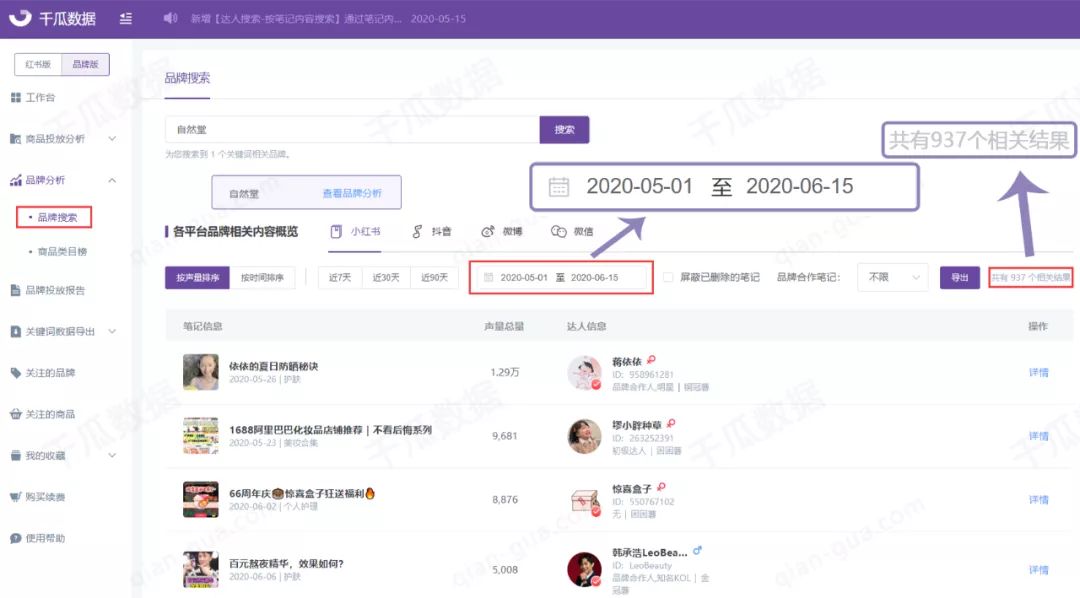Click the calendar icon in date range filter
This screenshot has width=1080, height=598.
coord(487,277)
